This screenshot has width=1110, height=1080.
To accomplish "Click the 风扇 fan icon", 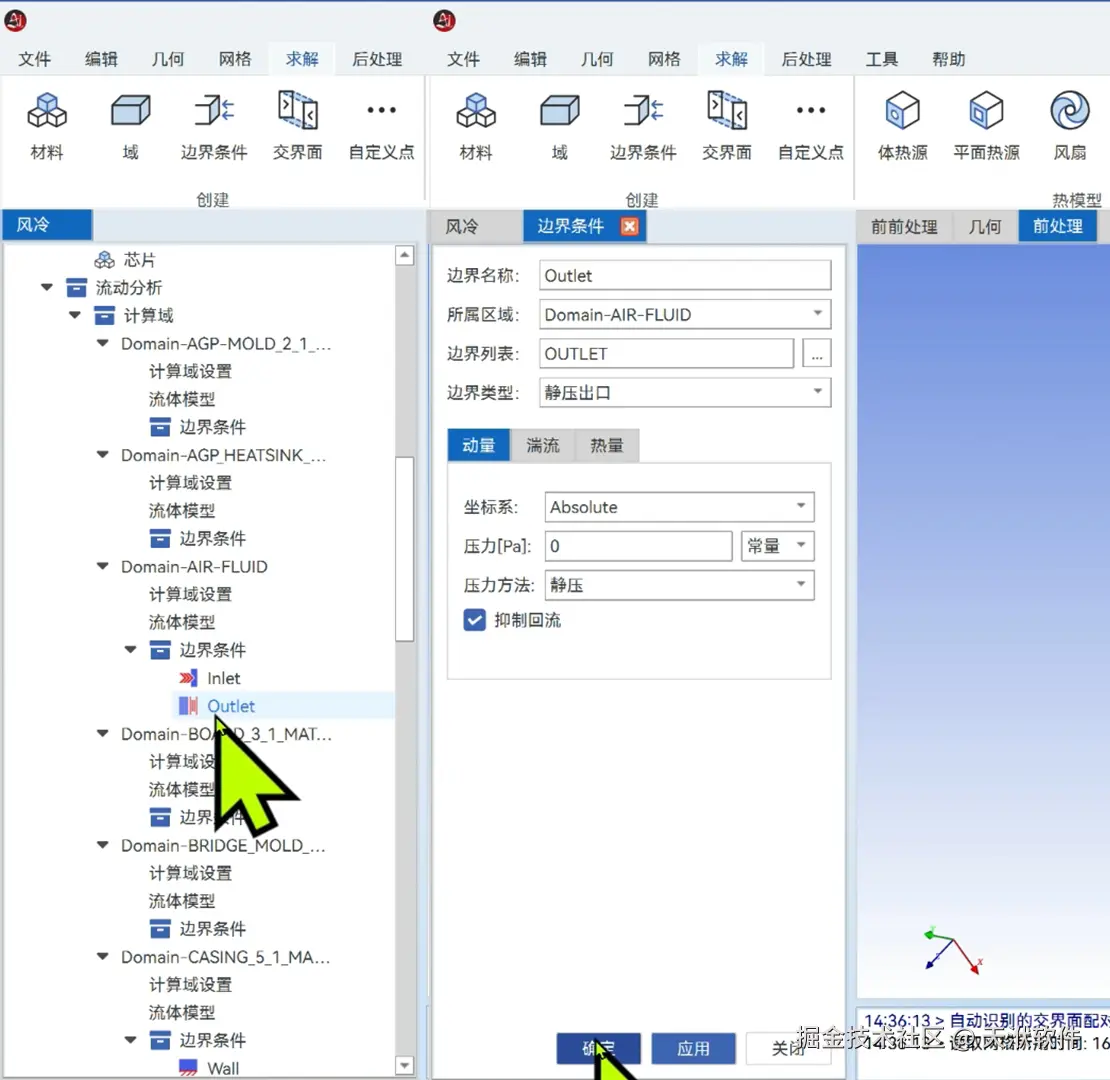I will [x=1070, y=110].
